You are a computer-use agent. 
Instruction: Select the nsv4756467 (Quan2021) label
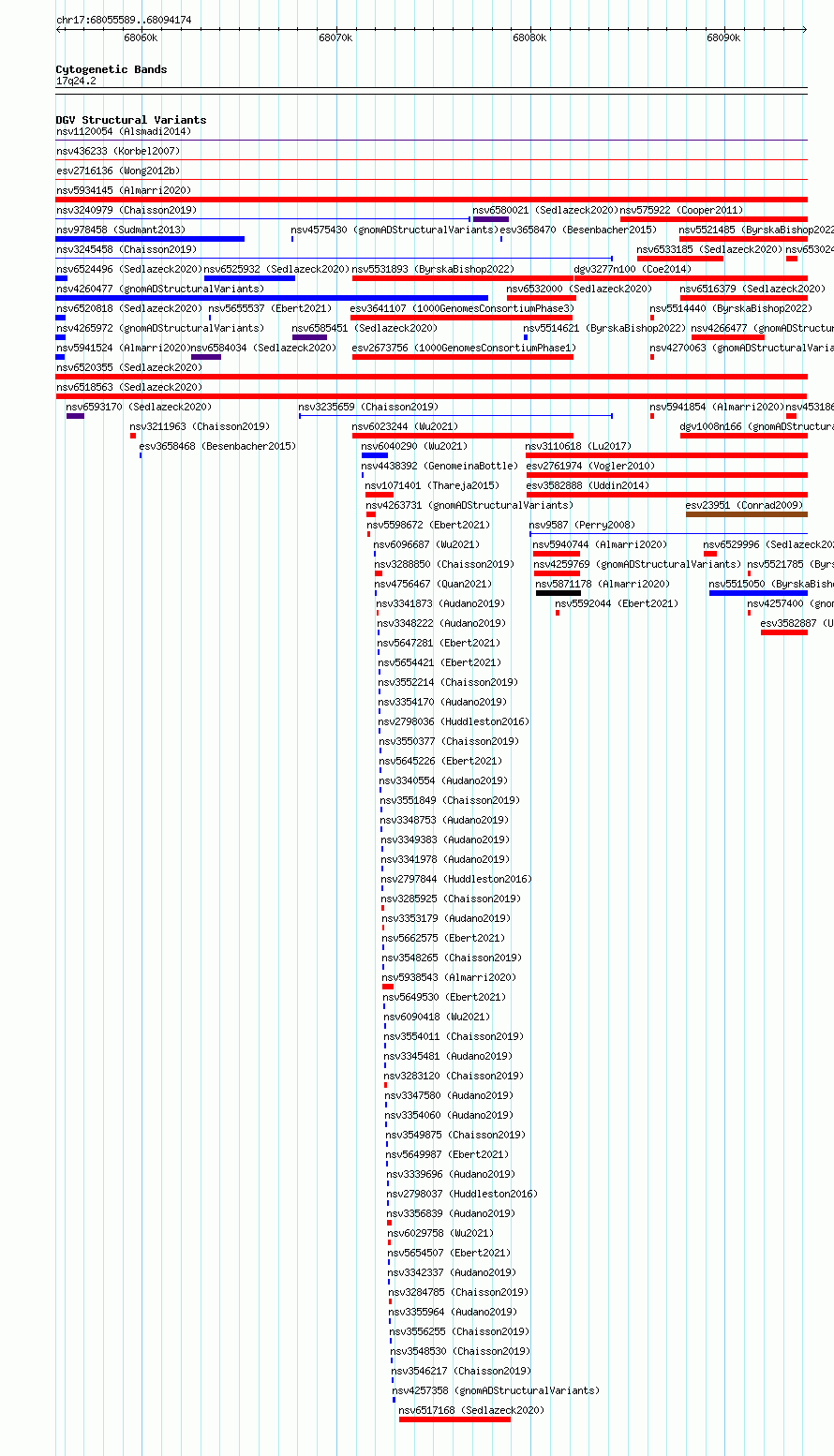tap(433, 584)
